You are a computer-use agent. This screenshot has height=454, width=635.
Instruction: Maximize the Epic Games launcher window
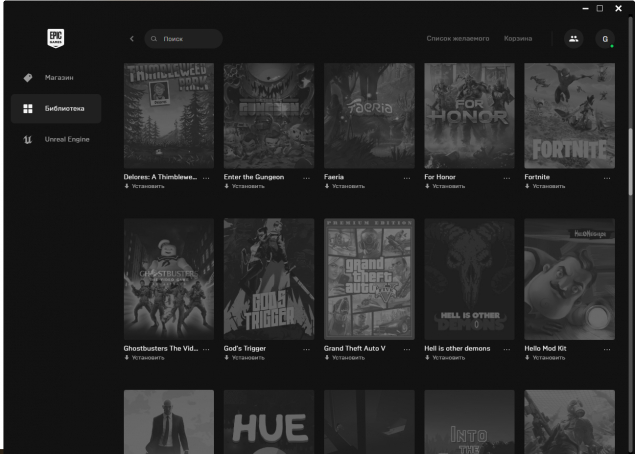(600, 8)
